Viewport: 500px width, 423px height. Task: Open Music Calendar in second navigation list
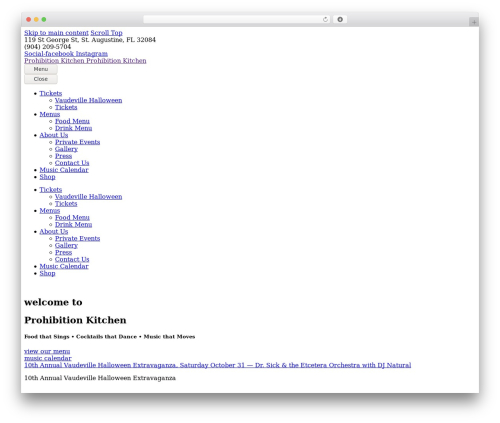coord(64,266)
